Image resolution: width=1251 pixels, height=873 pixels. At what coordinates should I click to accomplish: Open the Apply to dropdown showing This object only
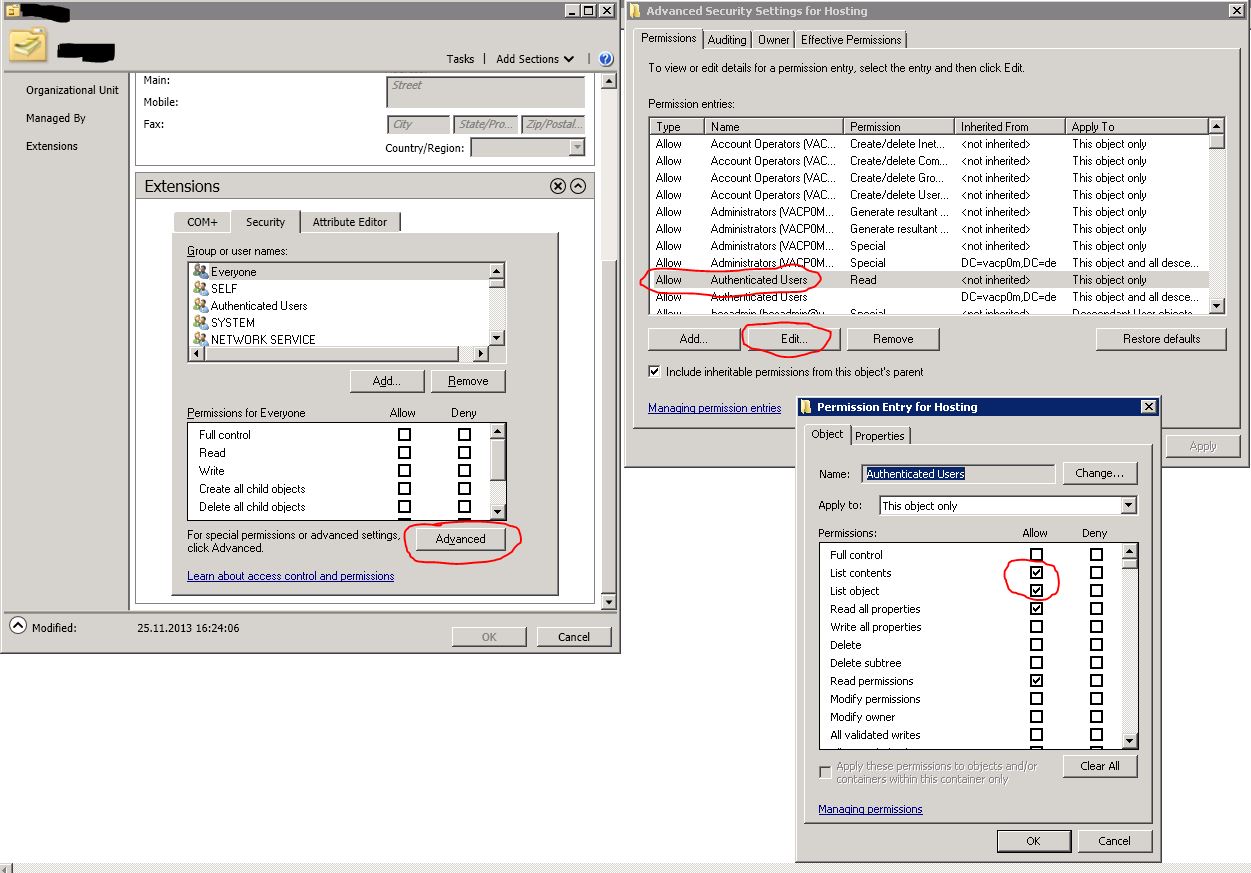pos(1129,505)
